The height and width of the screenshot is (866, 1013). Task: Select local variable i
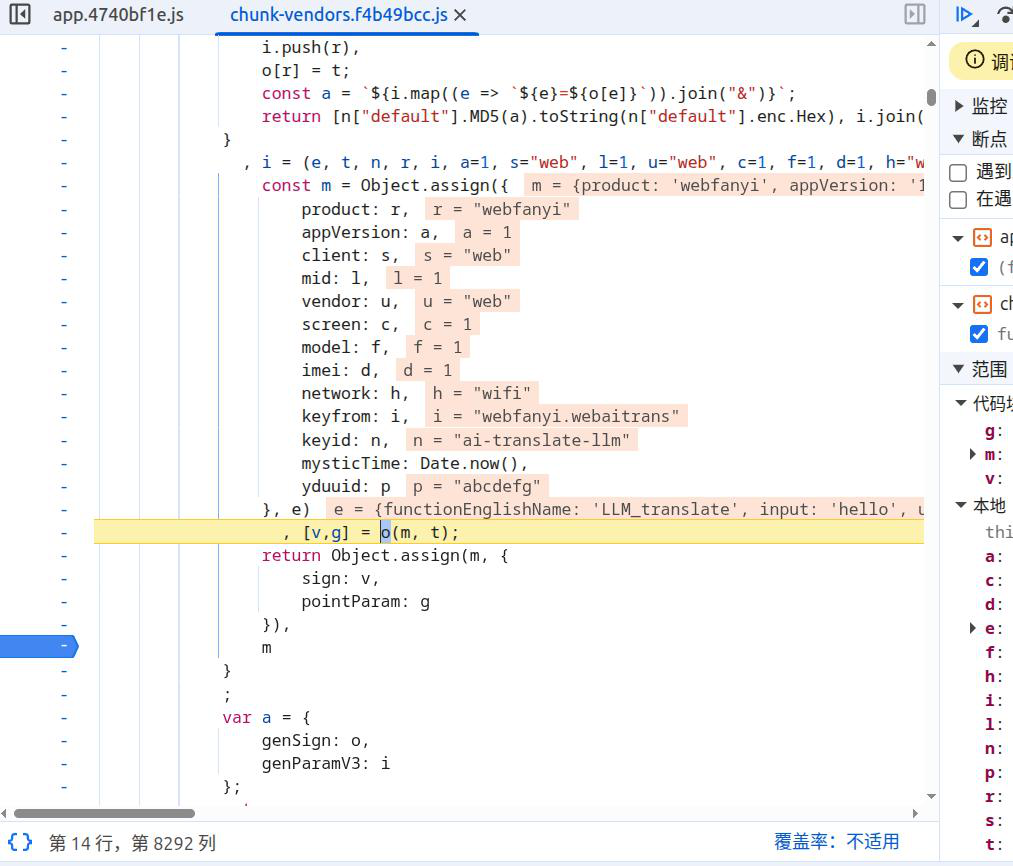coord(993,700)
